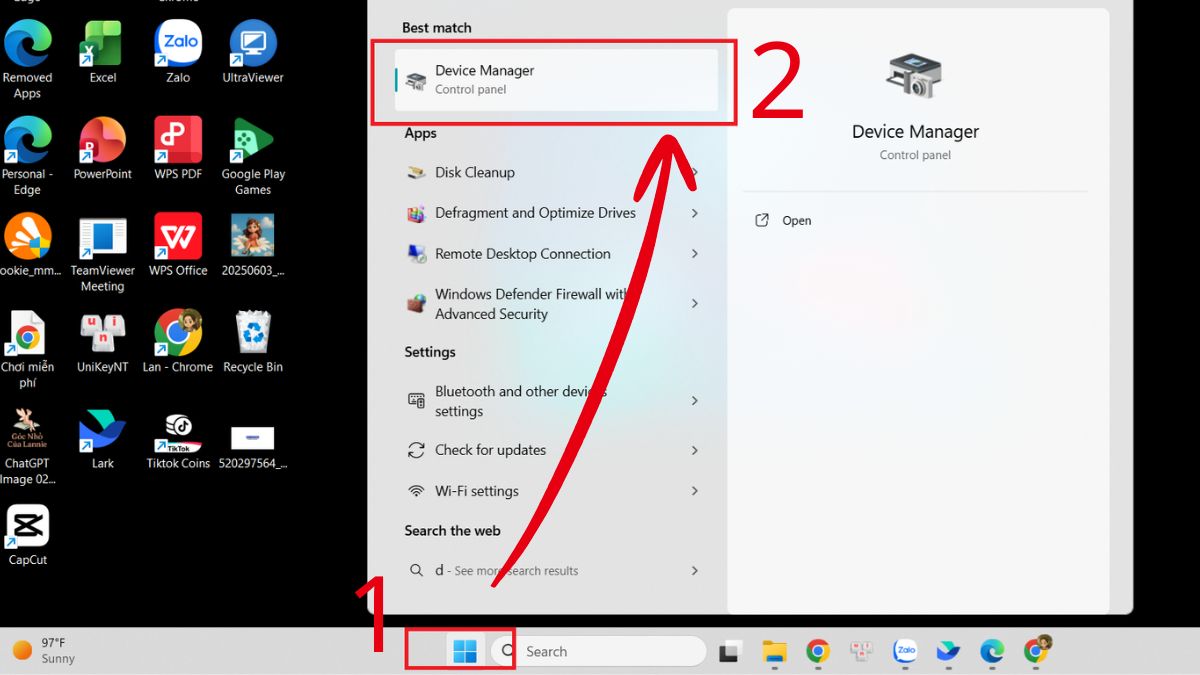Screen dimensions: 1200x675
Task: Click taskbar Search box
Action: pyautogui.click(x=598, y=651)
